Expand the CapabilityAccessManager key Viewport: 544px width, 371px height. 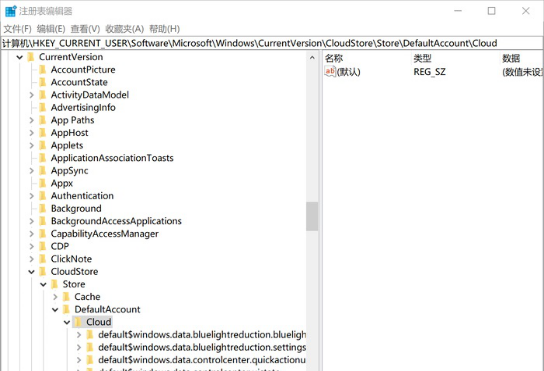pyautogui.click(x=32, y=234)
